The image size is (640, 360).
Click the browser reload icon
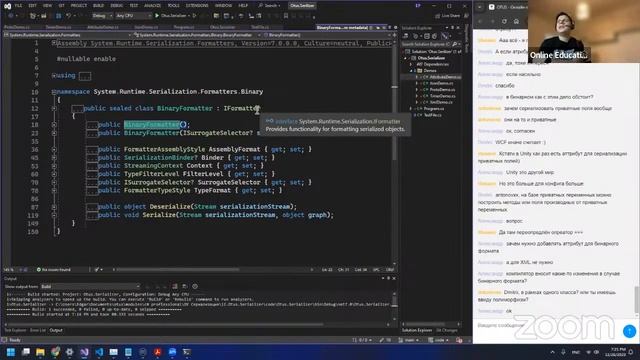click(504, 21)
